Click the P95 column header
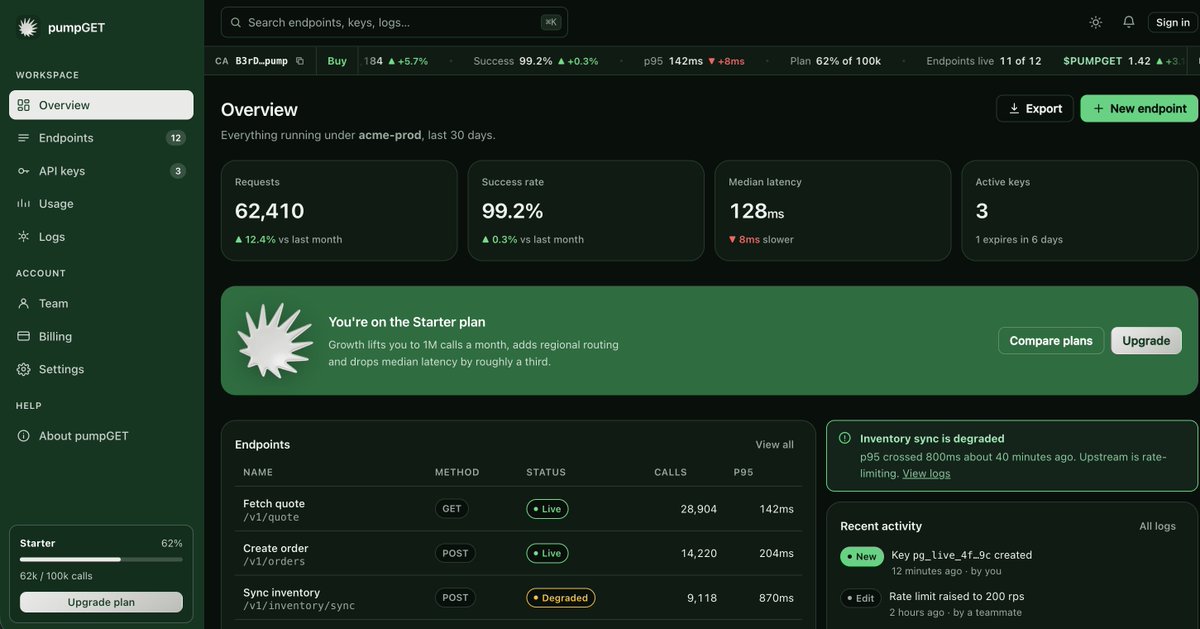This screenshot has height=629, width=1200. tap(744, 472)
